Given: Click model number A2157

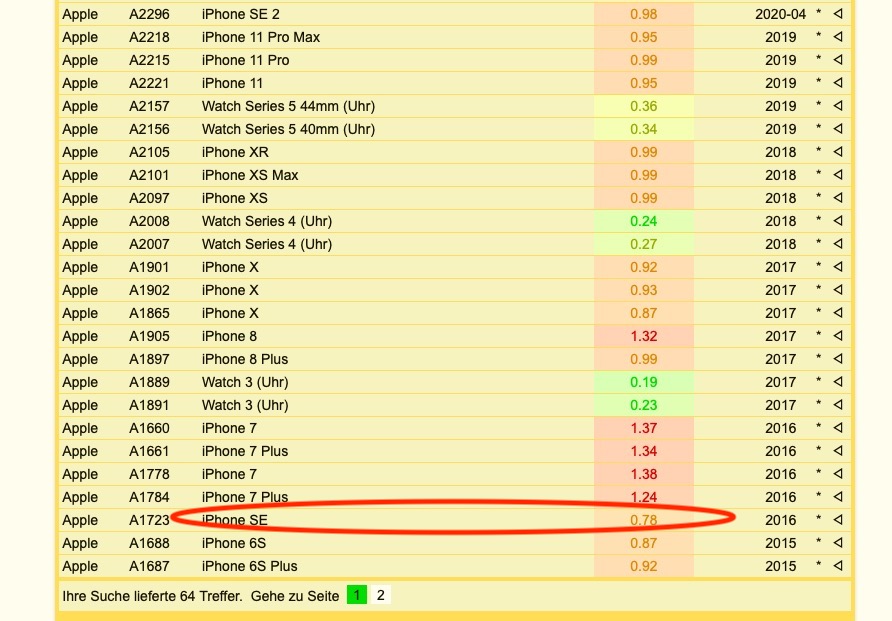Looking at the screenshot, I should (149, 106).
